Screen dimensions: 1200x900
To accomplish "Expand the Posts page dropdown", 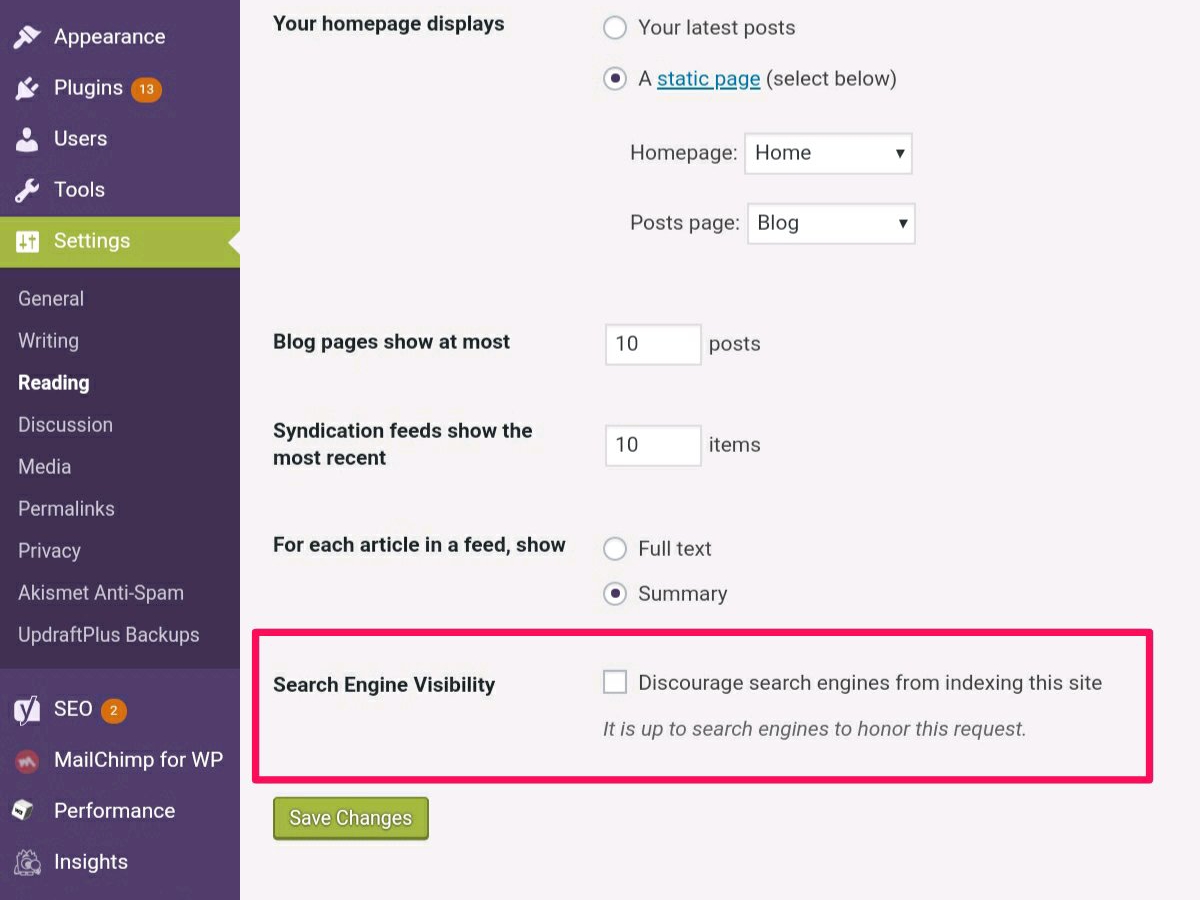I will click(x=830, y=224).
